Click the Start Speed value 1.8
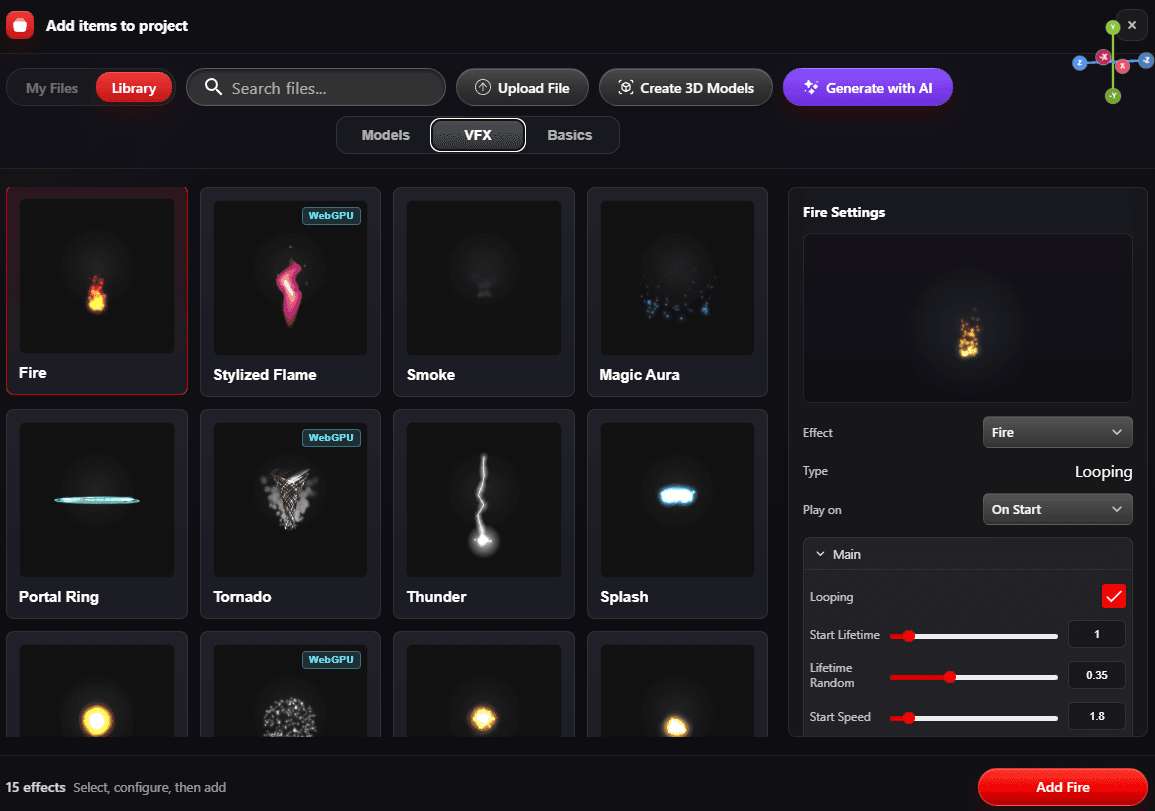The width and height of the screenshot is (1155, 811). (x=1096, y=716)
